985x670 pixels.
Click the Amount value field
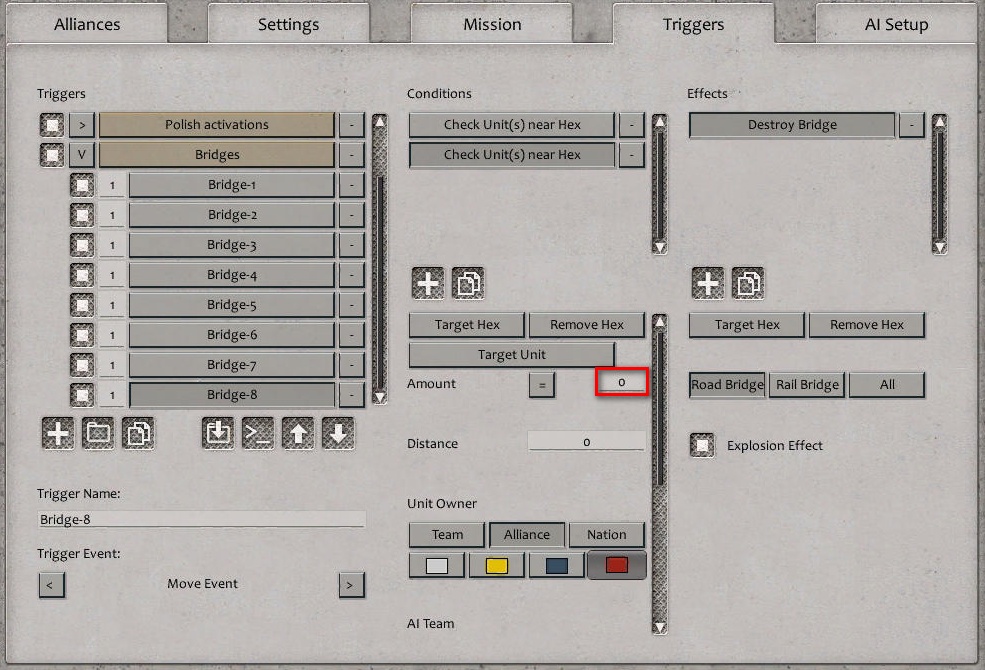(621, 382)
